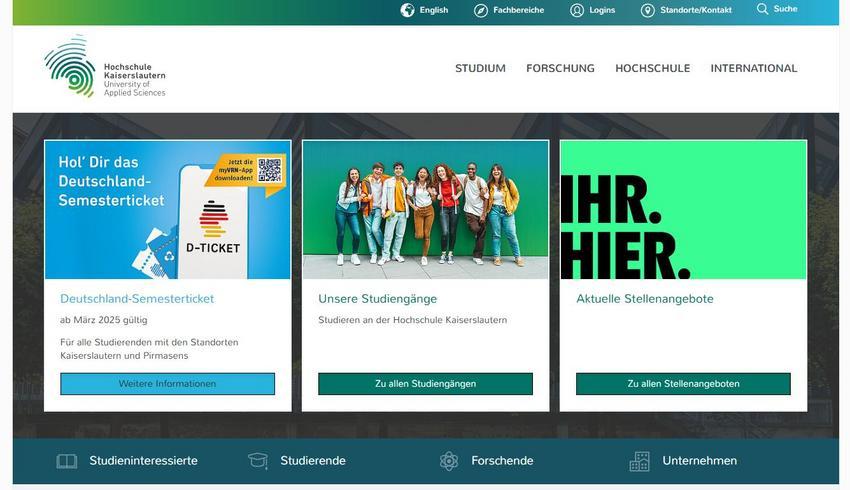This screenshot has height=490, width=850.
Task: Click the green IHR. HIER. image
Action: point(683,210)
